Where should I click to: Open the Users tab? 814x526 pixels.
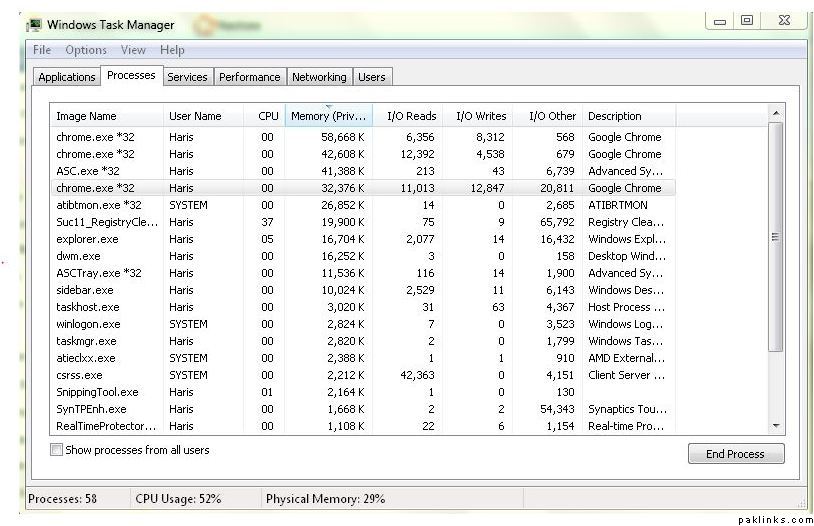click(x=371, y=77)
